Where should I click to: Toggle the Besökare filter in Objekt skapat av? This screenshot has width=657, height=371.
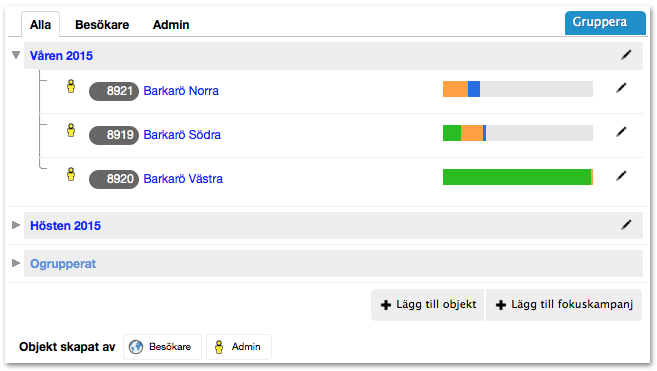(162, 347)
